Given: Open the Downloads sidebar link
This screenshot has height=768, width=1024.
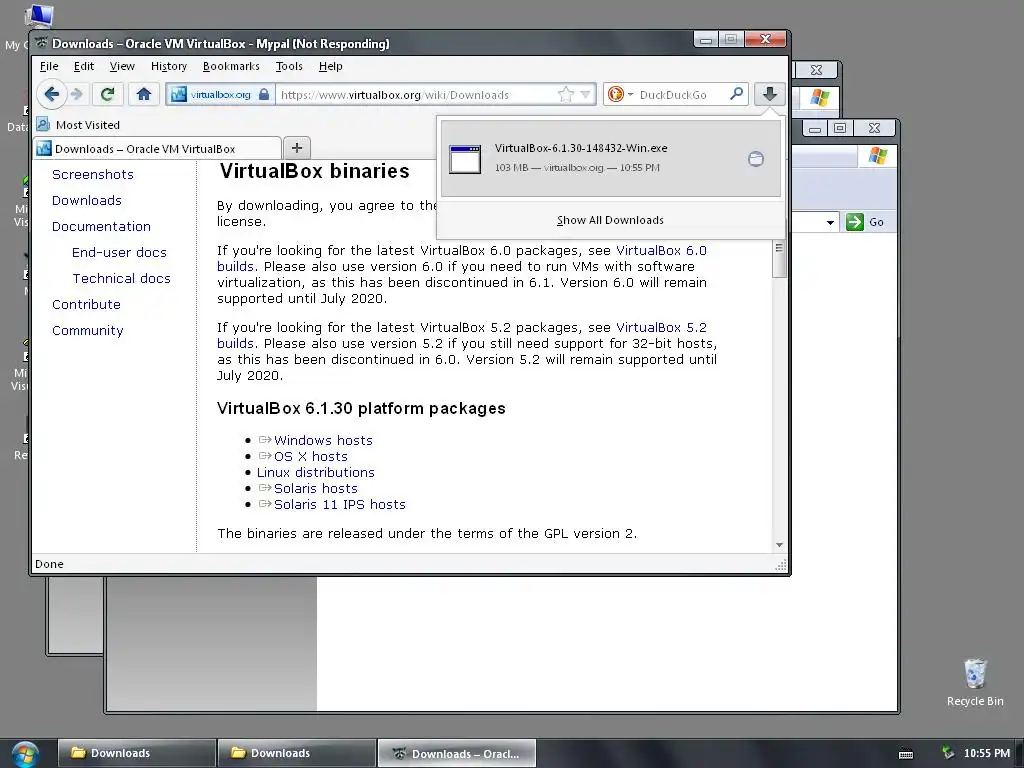Looking at the screenshot, I should [87, 200].
